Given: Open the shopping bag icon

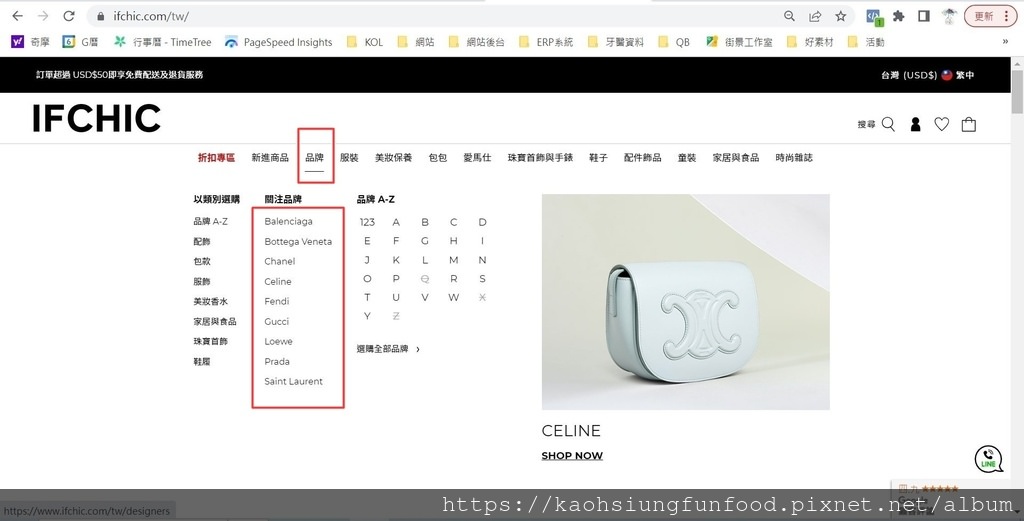Looking at the screenshot, I should pyautogui.click(x=968, y=124).
